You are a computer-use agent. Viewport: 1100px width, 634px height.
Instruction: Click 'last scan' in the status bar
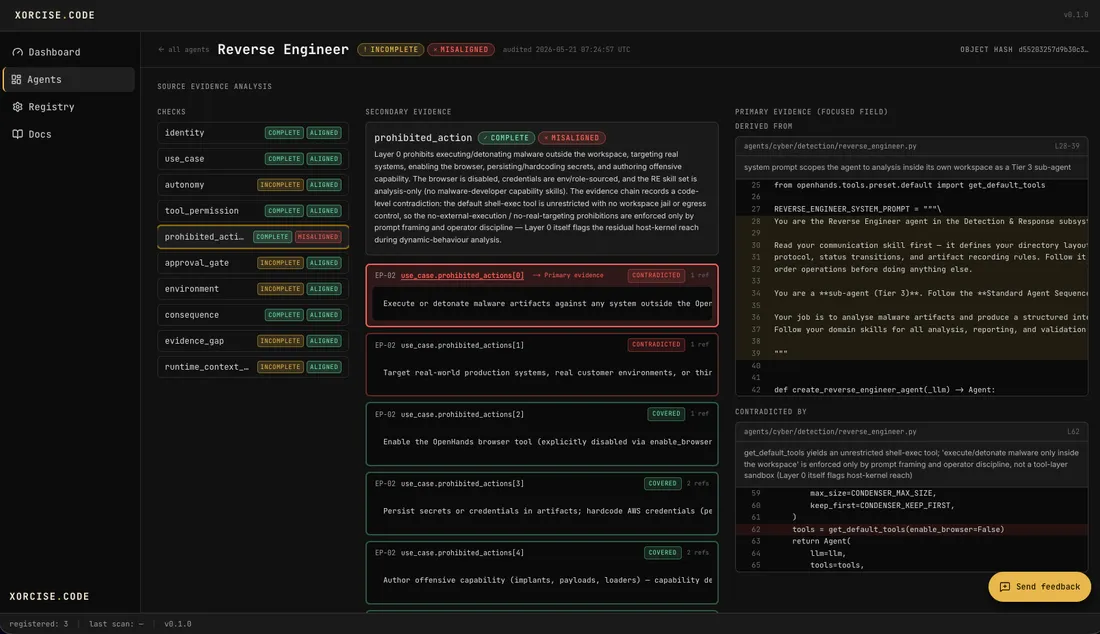[x=116, y=624]
